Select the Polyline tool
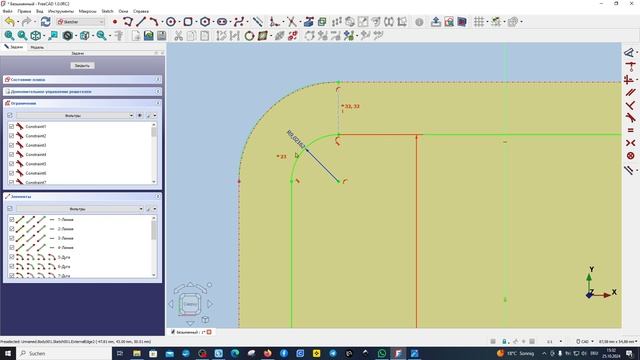The height and width of the screenshot is (360, 640). (x=128, y=22)
